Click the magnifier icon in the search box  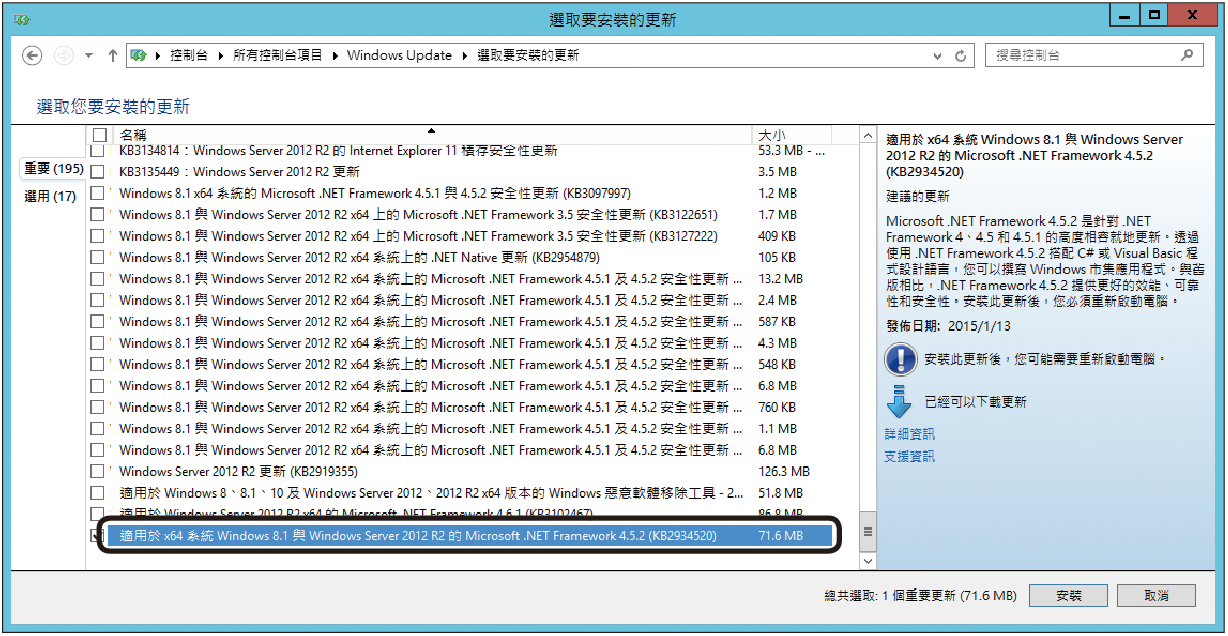(x=1188, y=56)
